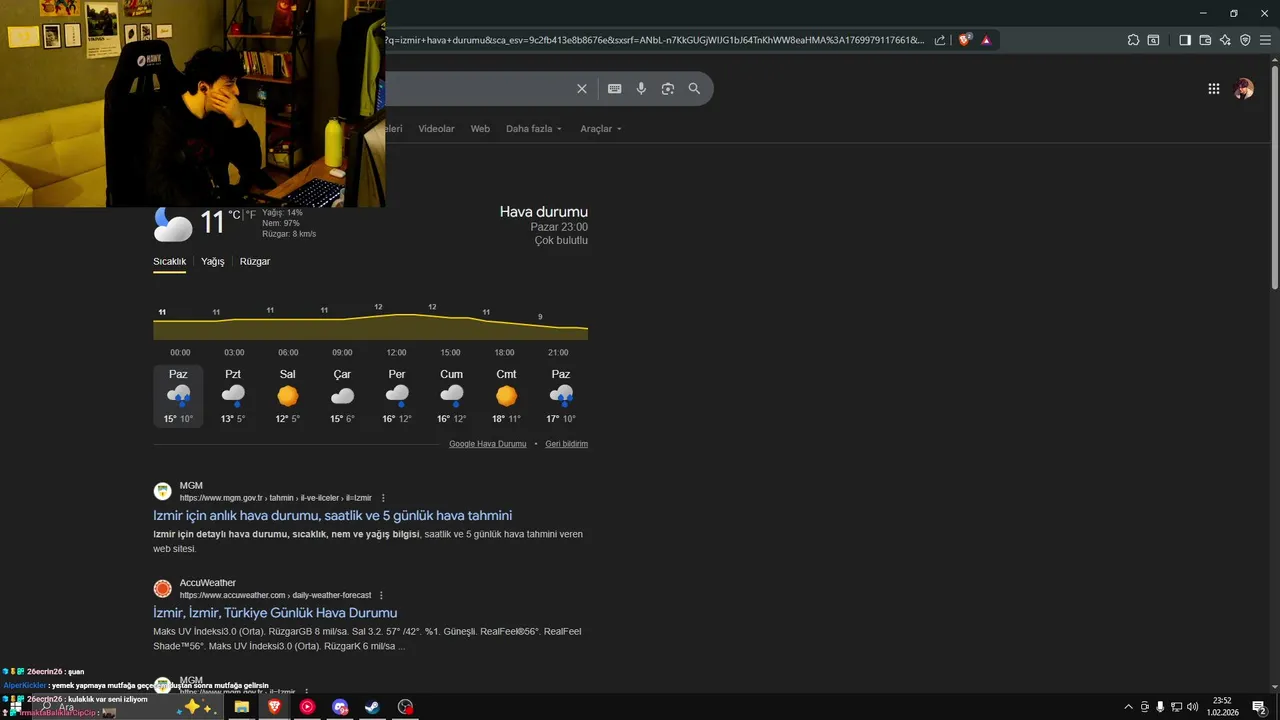Switch temperature unit to °F
Image resolution: width=1280 pixels, height=720 pixels.
(x=251, y=215)
